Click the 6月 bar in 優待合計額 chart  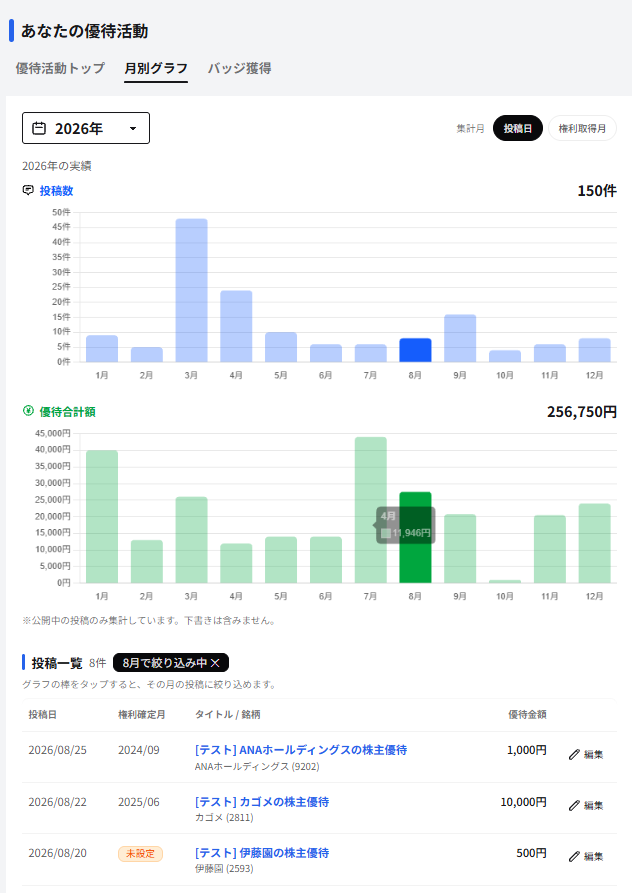pyautogui.click(x=326, y=560)
